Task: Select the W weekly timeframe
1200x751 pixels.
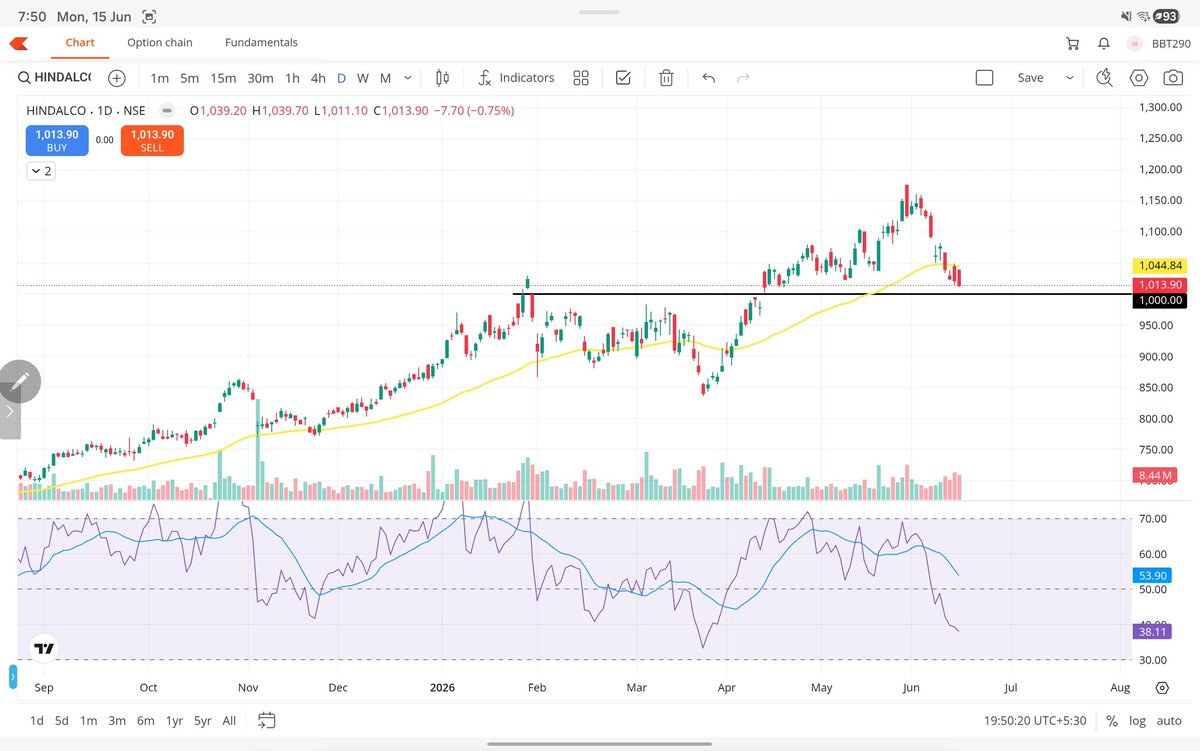Action: point(363,78)
